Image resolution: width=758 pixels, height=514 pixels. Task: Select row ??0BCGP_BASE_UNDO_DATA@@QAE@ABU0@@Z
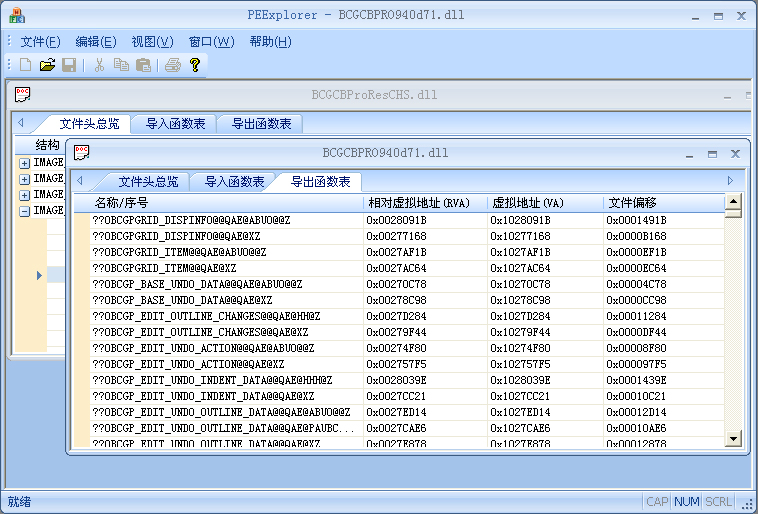407,284
